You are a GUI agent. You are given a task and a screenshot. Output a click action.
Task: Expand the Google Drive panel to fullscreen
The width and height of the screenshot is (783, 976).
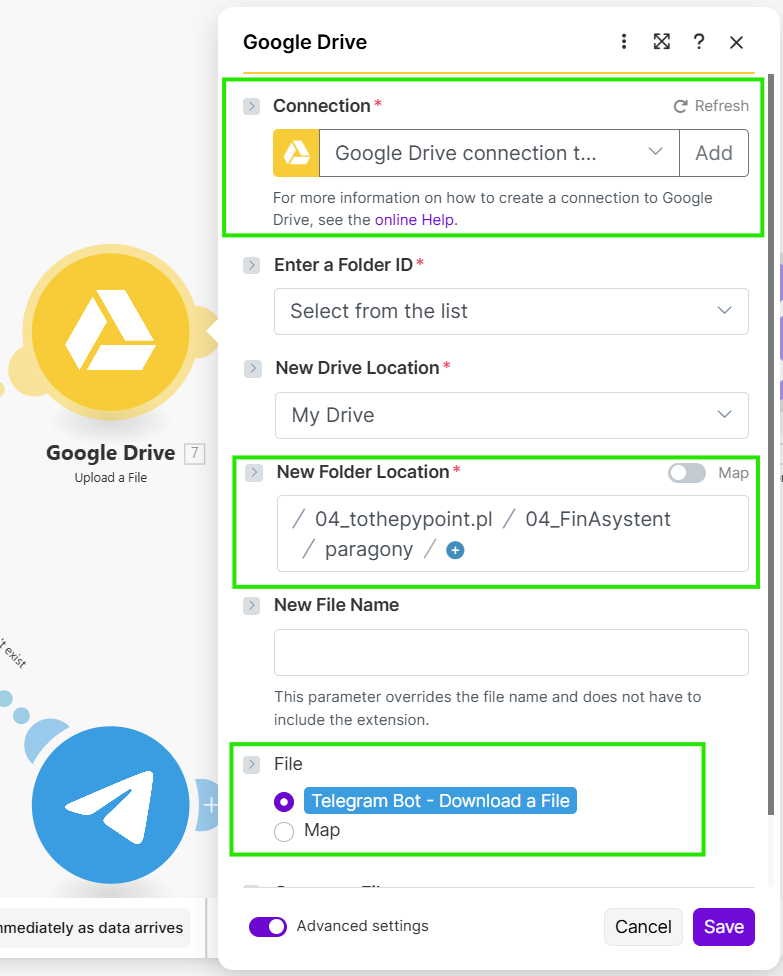[662, 42]
